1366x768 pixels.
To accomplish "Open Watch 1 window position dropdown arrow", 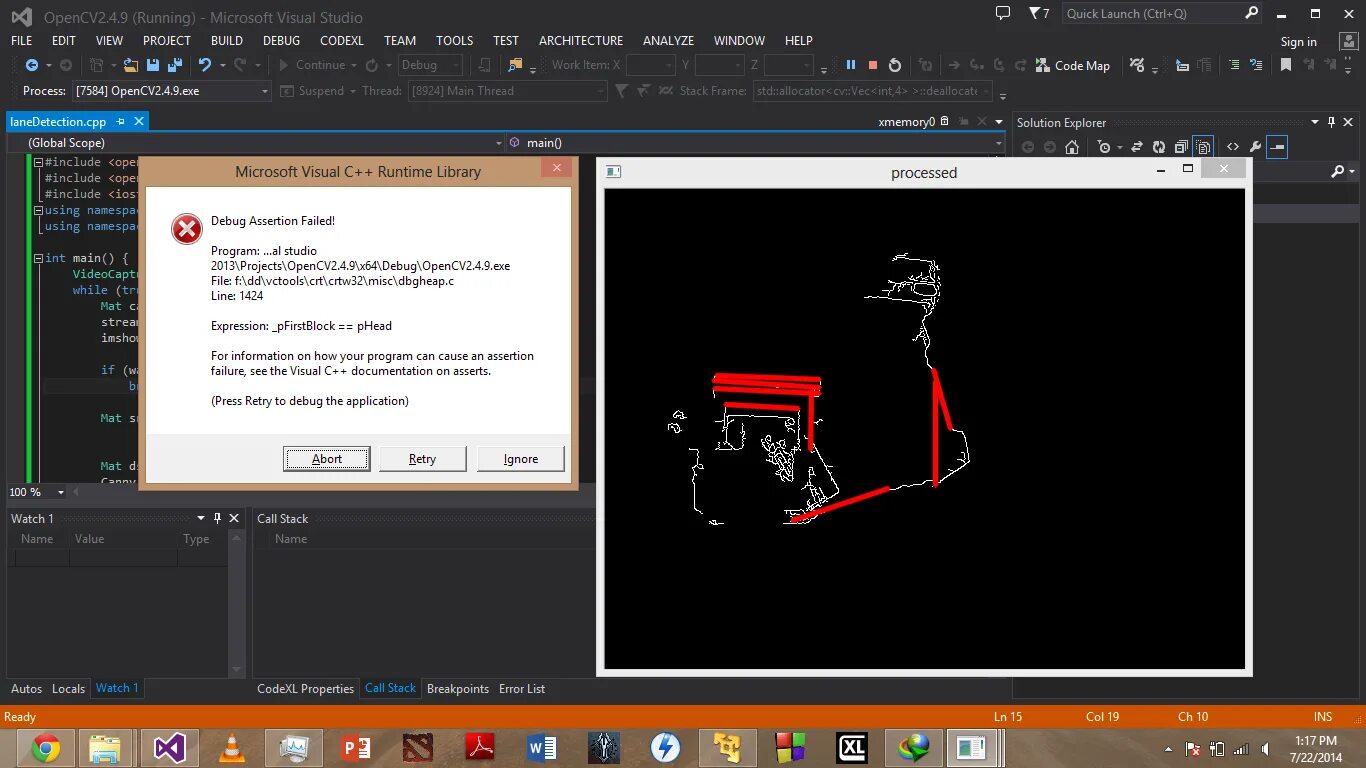I will pyautogui.click(x=201, y=518).
